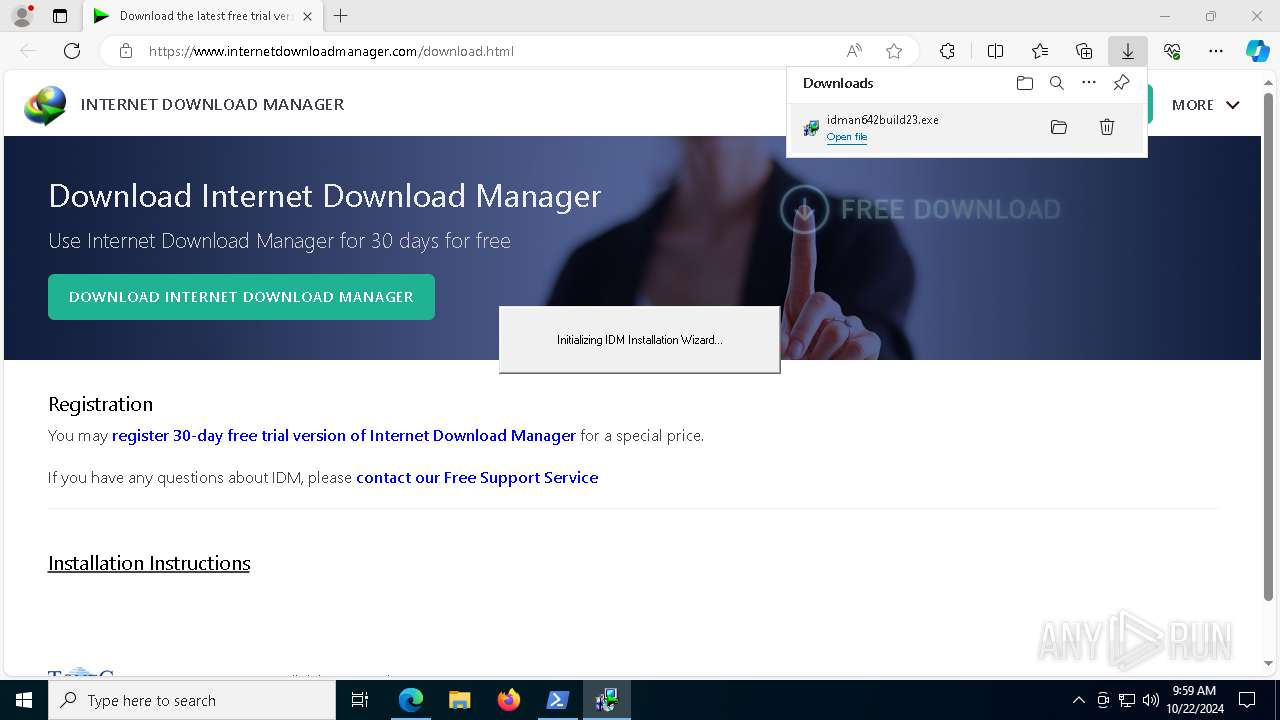This screenshot has width=1280, height=720.
Task: Toggle the Downloads toolbar button
Action: [x=1127, y=51]
